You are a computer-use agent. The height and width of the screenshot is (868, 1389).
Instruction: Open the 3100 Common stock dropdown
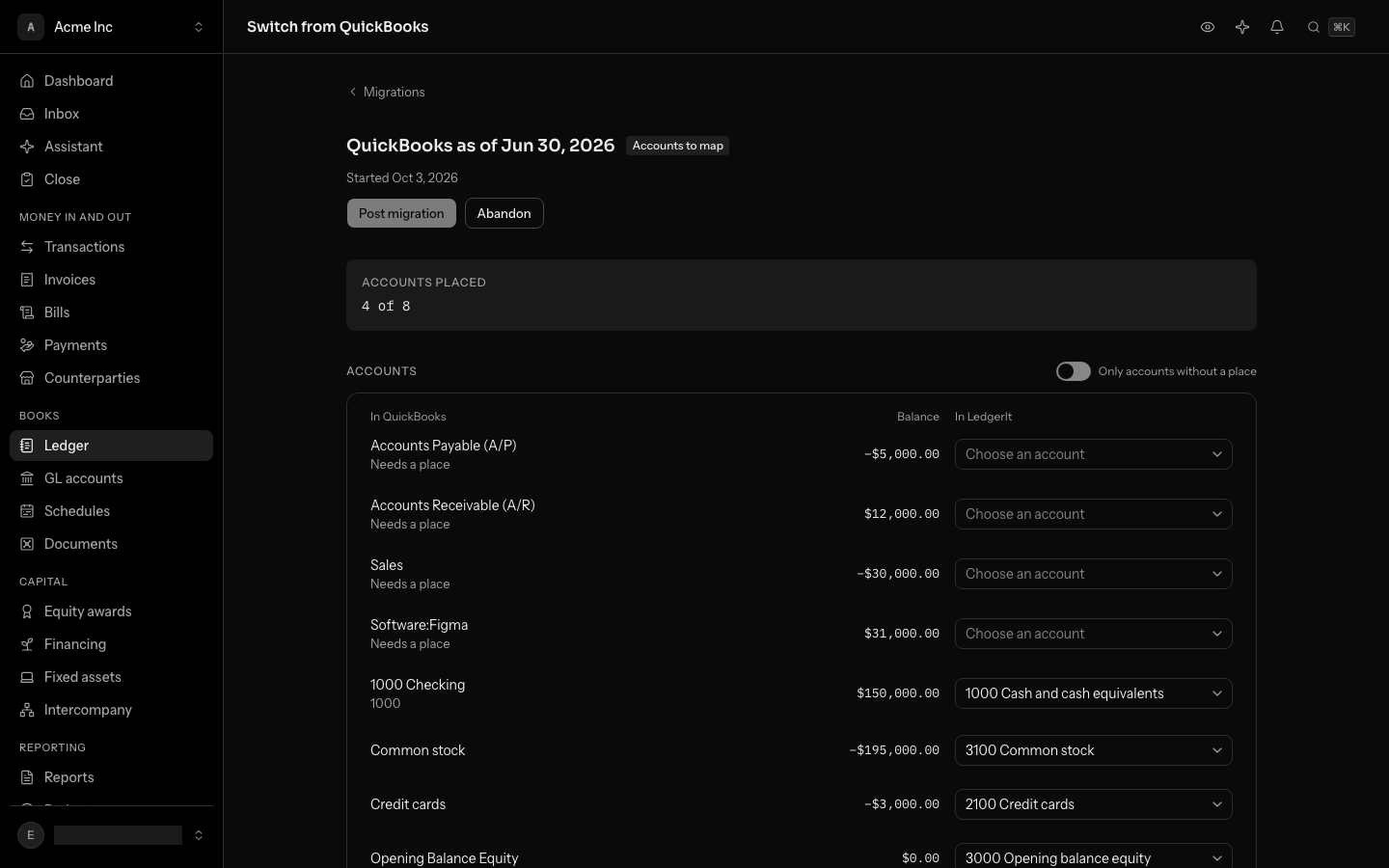point(1093,750)
